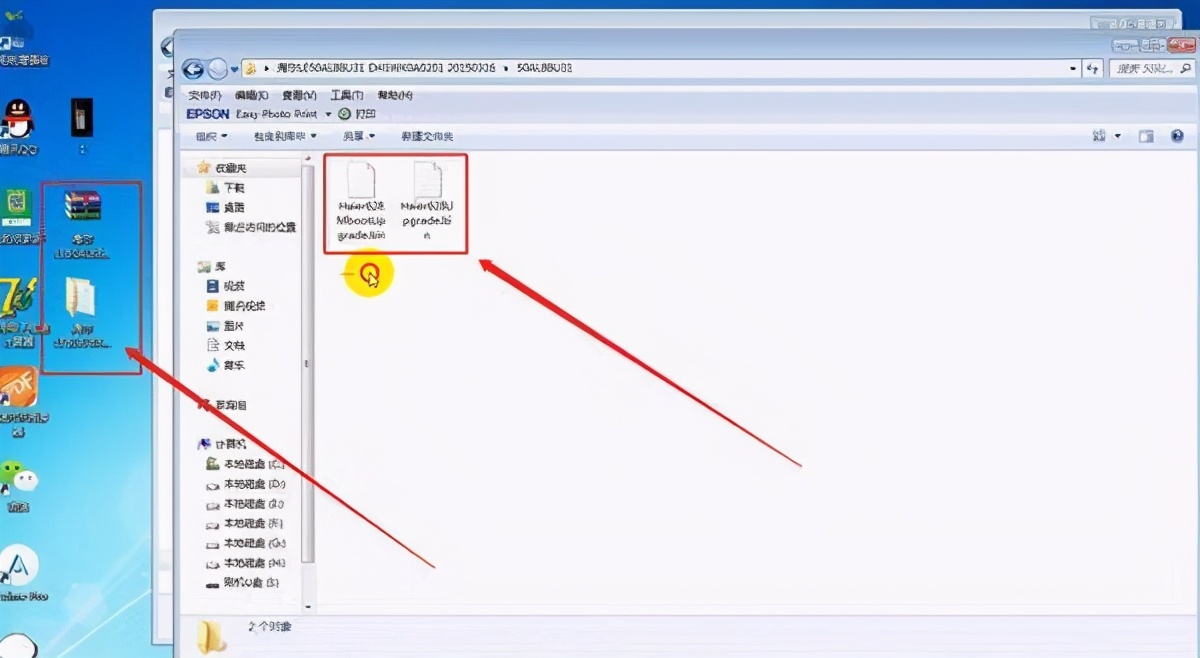The image size is (1200, 658).
Task: Open the address bar history dropdown arrow
Action: coord(1073,68)
